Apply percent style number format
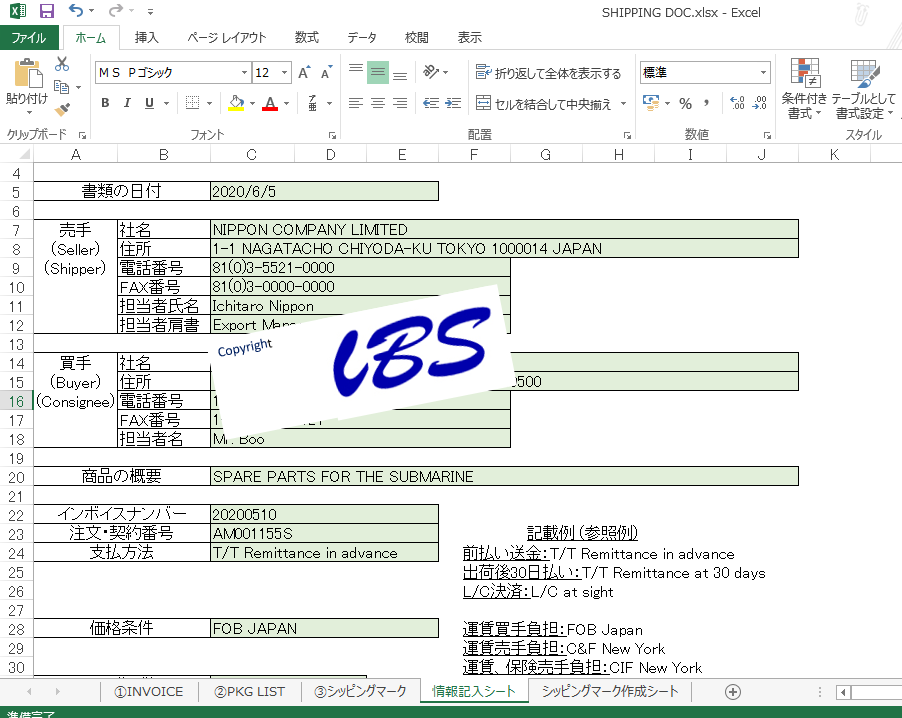The width and height of the screenshot is (902, 718). (685, 104)
